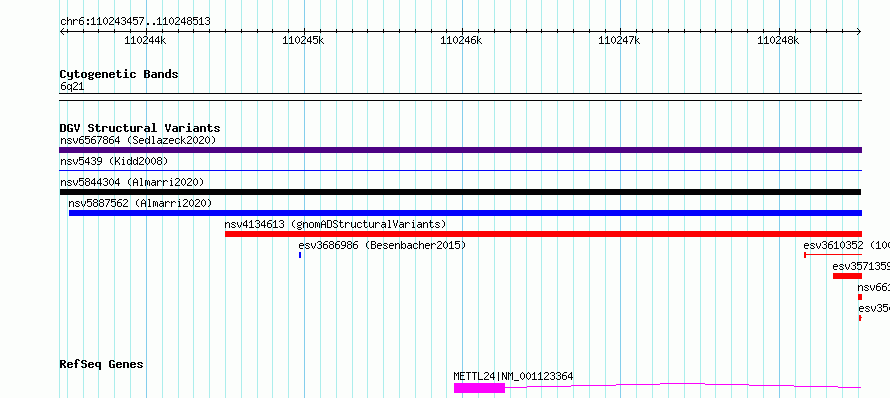Viewport: 890px width, 398px height.
Task: Click the nsv5844304 (Almarri2020) label
Action: (132, 182)
